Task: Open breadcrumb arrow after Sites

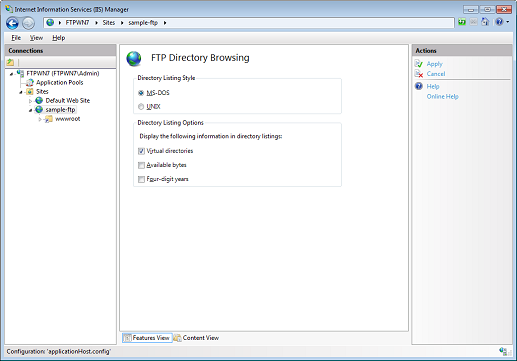Action: tap(122, 23)
